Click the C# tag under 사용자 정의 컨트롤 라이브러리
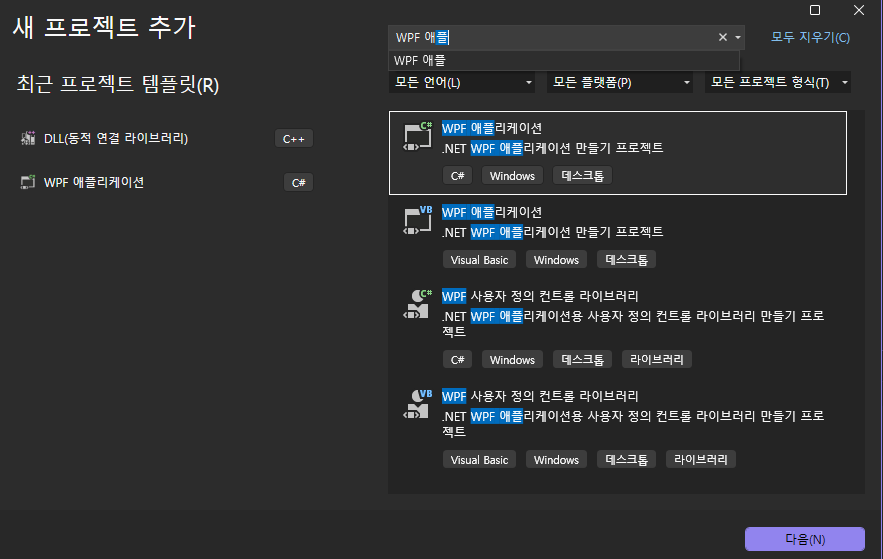The height and width of the screenshot is (559, 883). coord(457,359)
